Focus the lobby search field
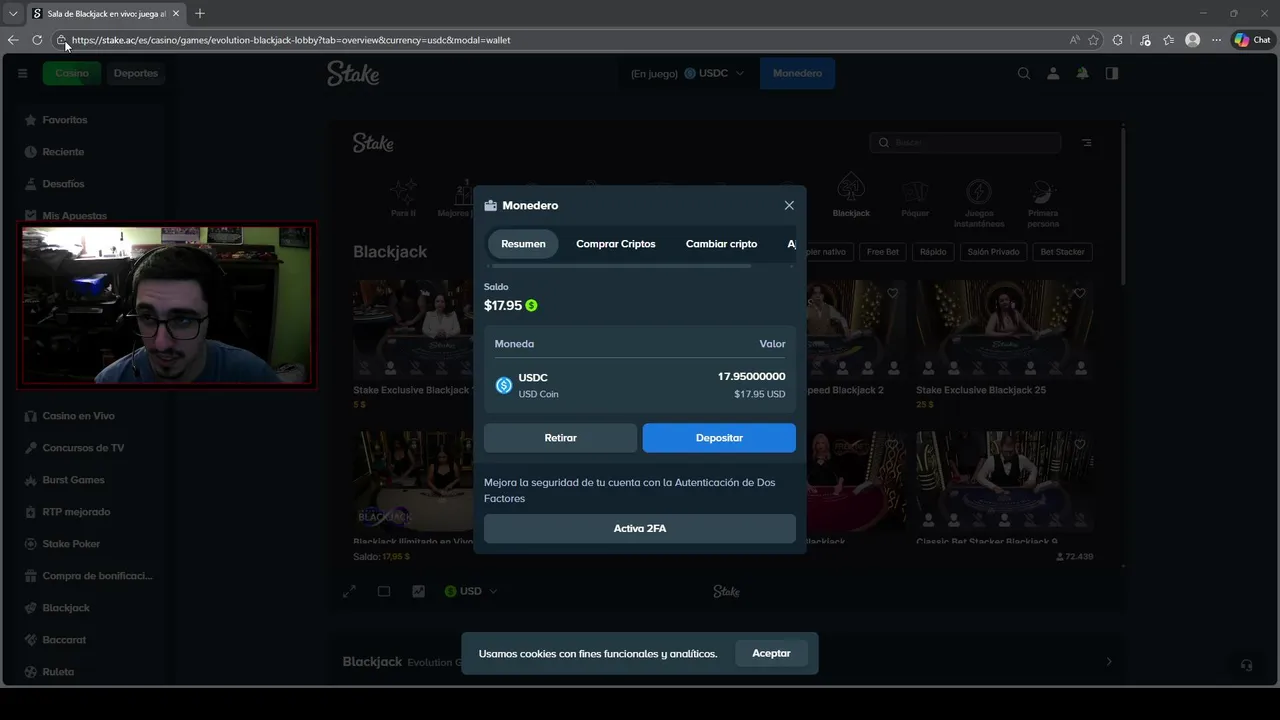1280x720 pixels. [965, 143]
